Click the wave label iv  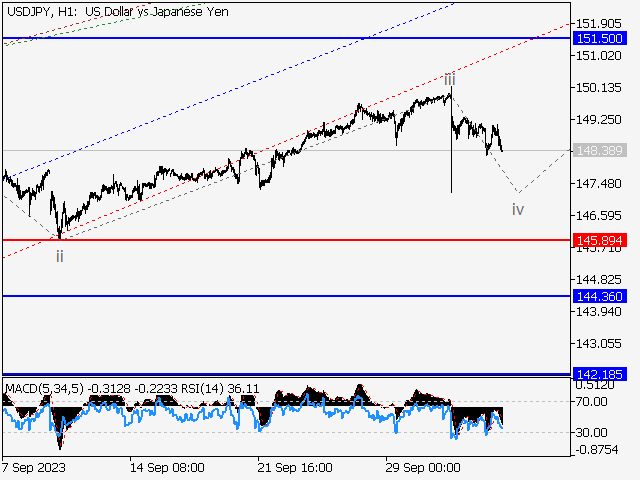pos(518,210)
